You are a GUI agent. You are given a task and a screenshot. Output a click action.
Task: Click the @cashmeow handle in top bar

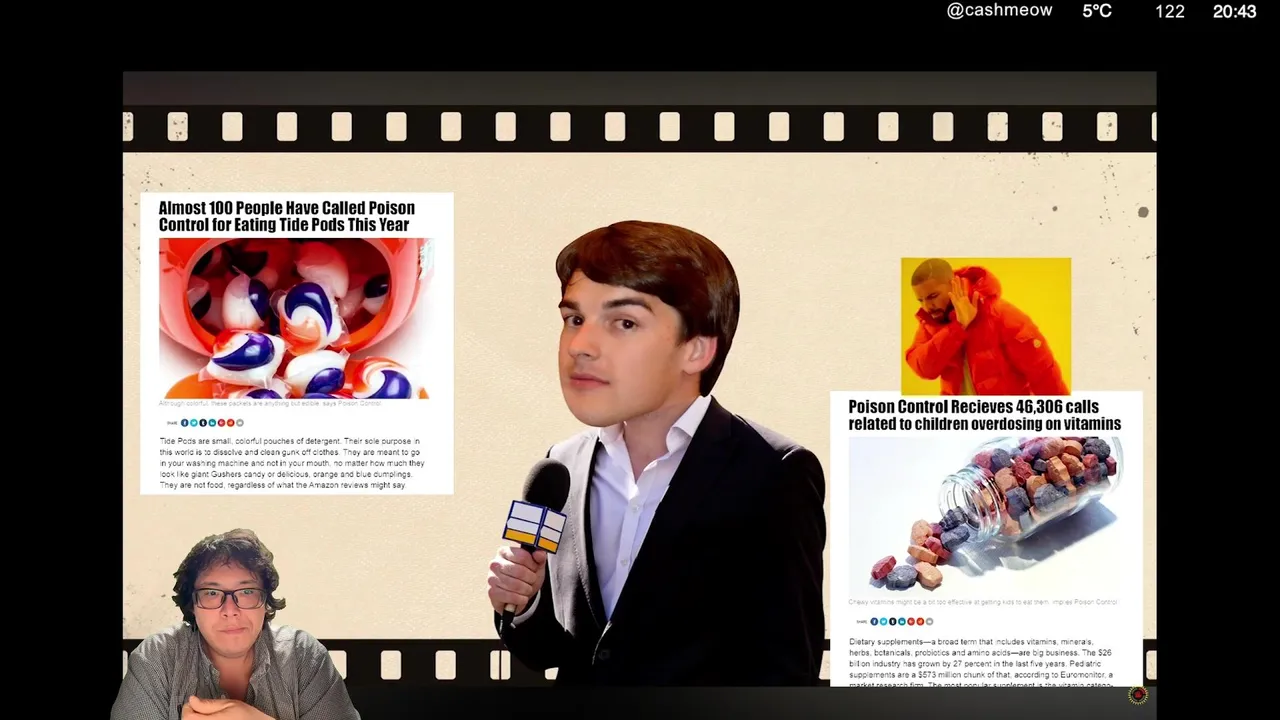pyautogui.click(x=999, y=11)
